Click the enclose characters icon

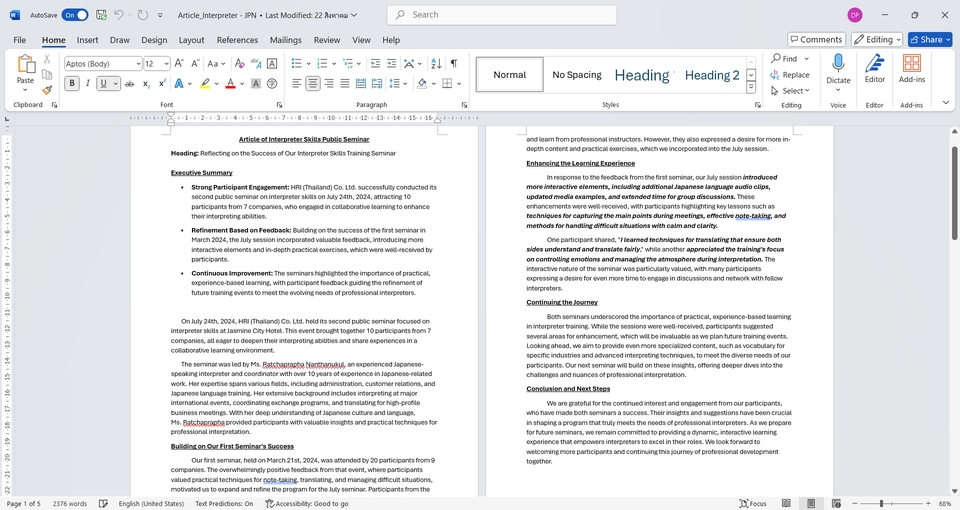point(272,83)
